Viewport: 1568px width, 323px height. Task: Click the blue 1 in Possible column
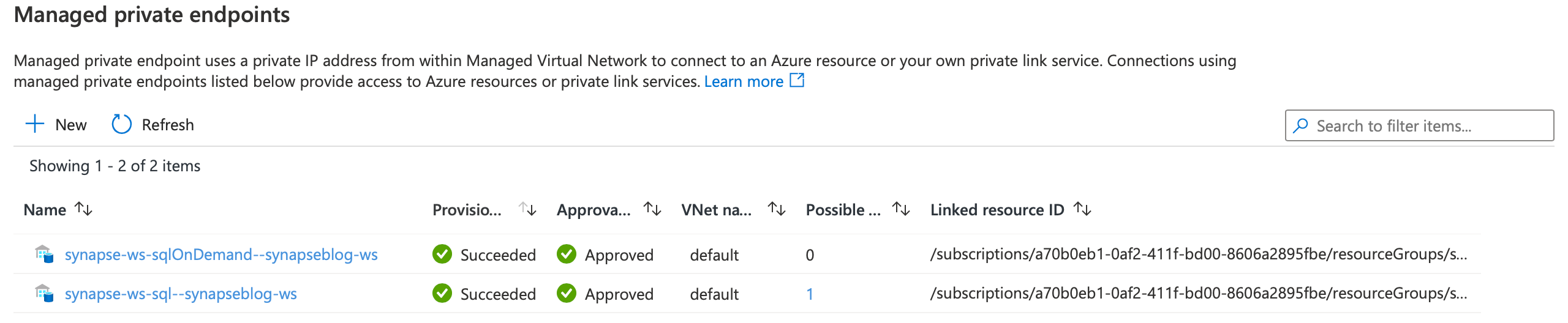[810, 294]
